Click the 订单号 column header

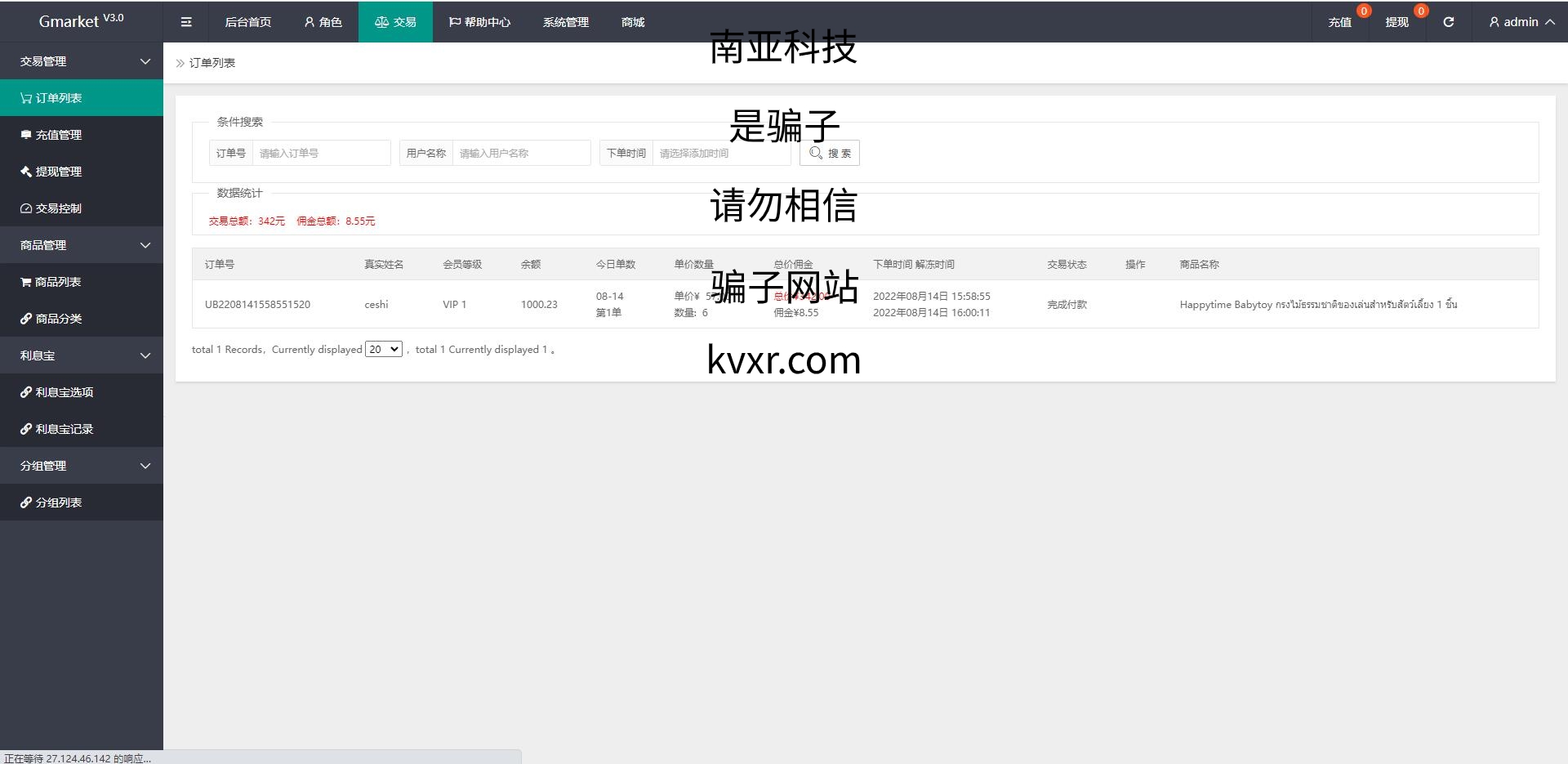[x=220, y=264]
